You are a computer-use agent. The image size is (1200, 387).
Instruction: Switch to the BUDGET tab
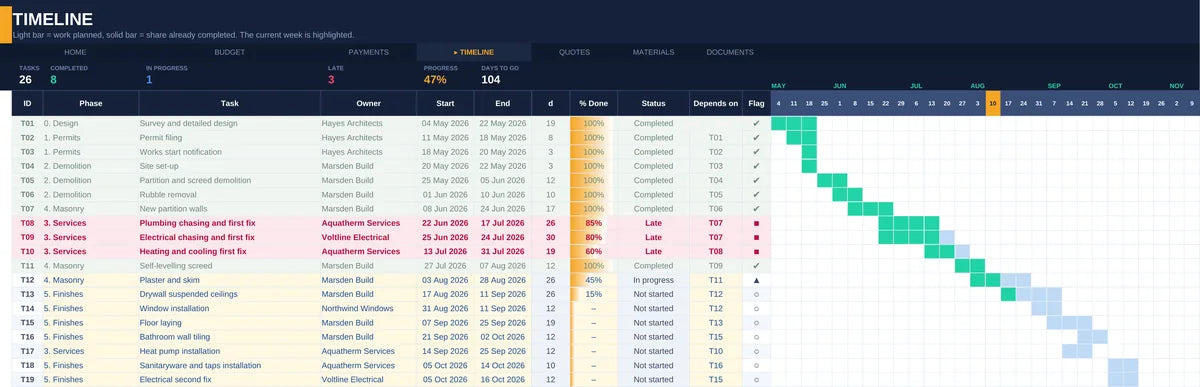pos(229,52)
